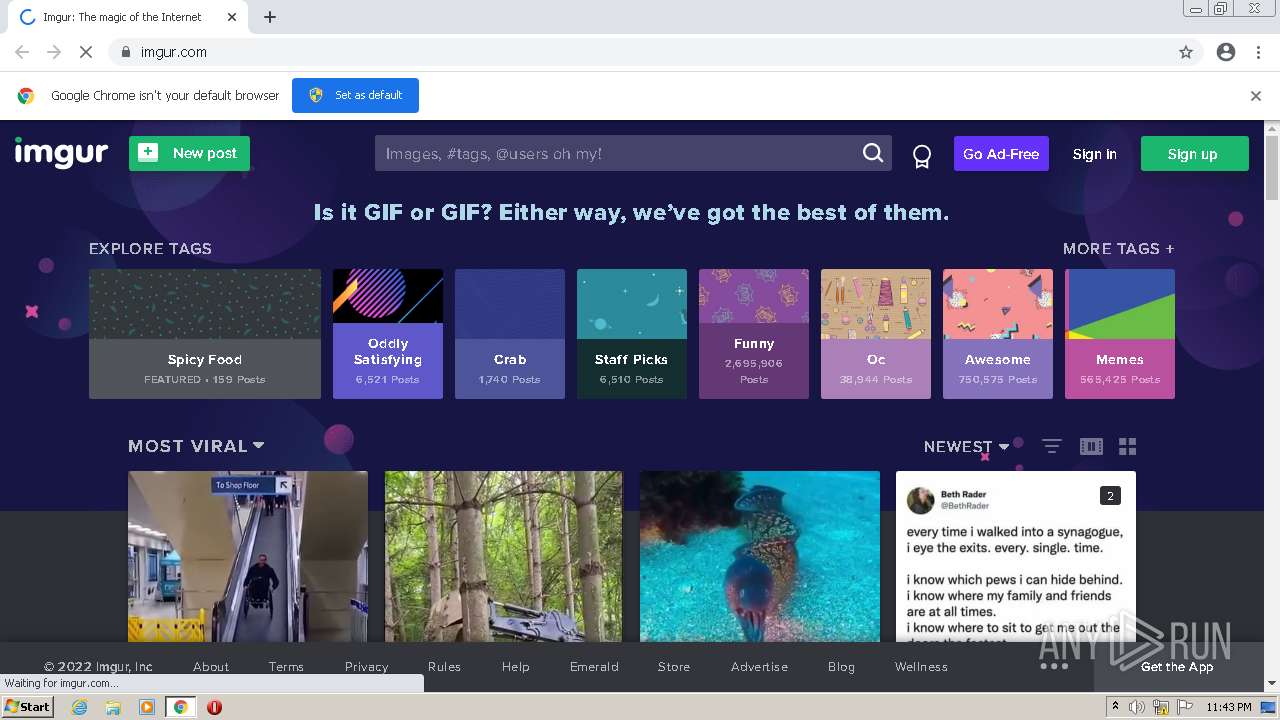The width and height of the screenshot is (1280, 720).
Task: Open the Sign in link
Action: click(x=1094, y=154)
